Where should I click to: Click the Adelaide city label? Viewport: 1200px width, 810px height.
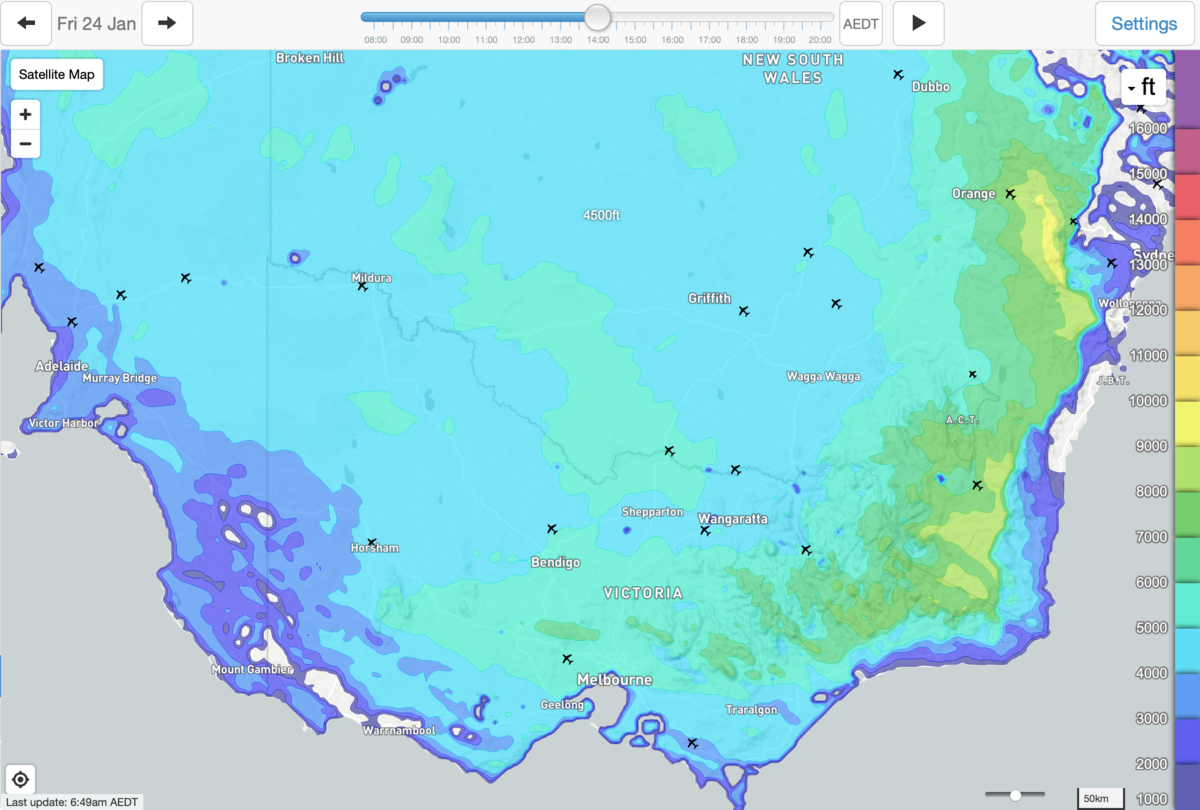click(62, 366)
